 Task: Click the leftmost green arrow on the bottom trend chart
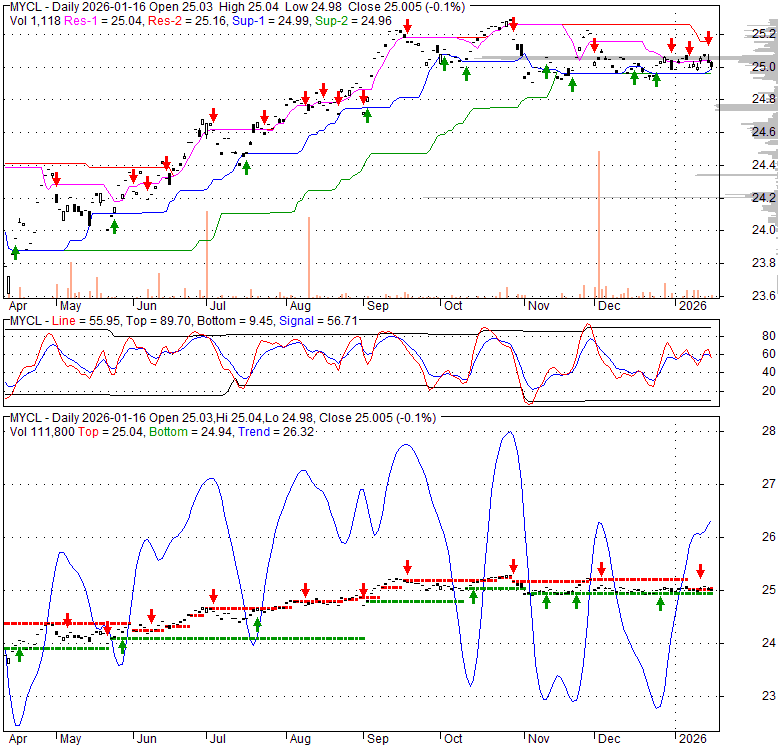point(19,655)
